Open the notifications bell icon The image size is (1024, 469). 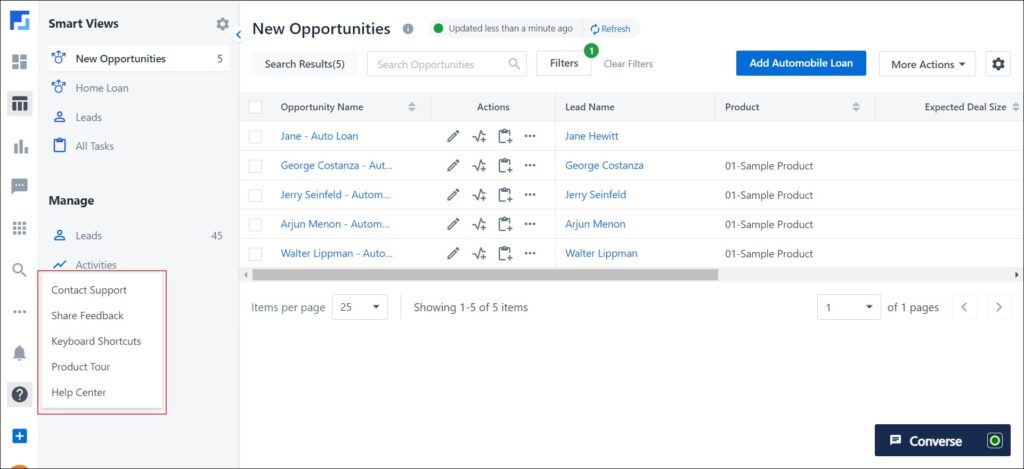click(20, 353)
